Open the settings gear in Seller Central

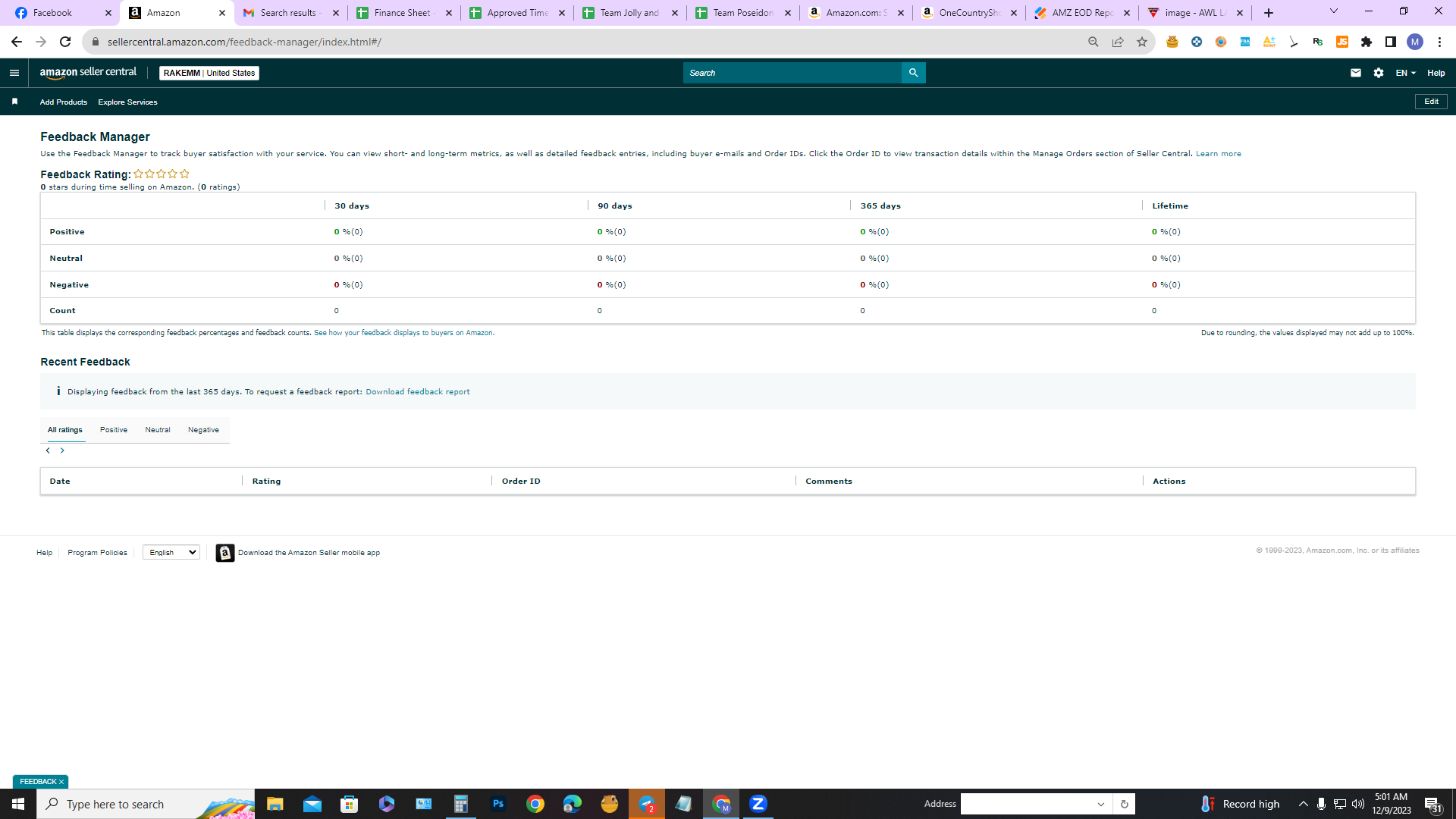coord(1379,73)
